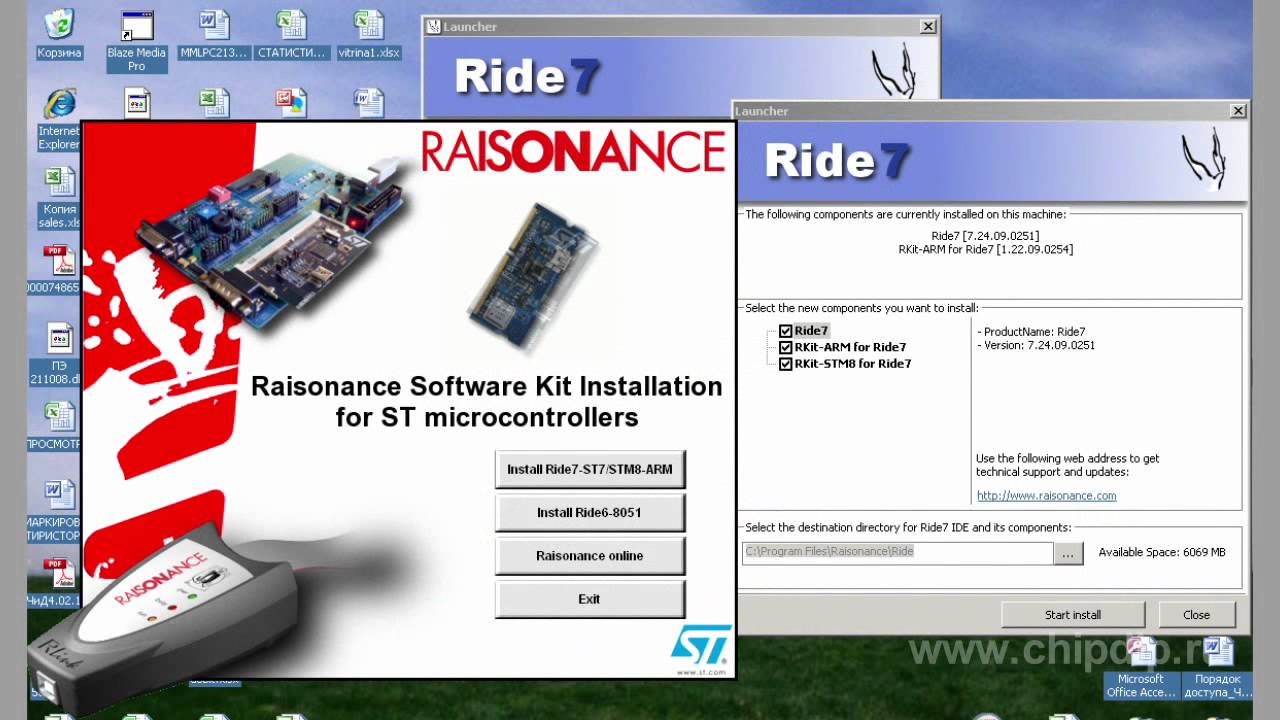Open the Копия sales.xls desktop icon
1280x720 pixels.
coord(59,198)
